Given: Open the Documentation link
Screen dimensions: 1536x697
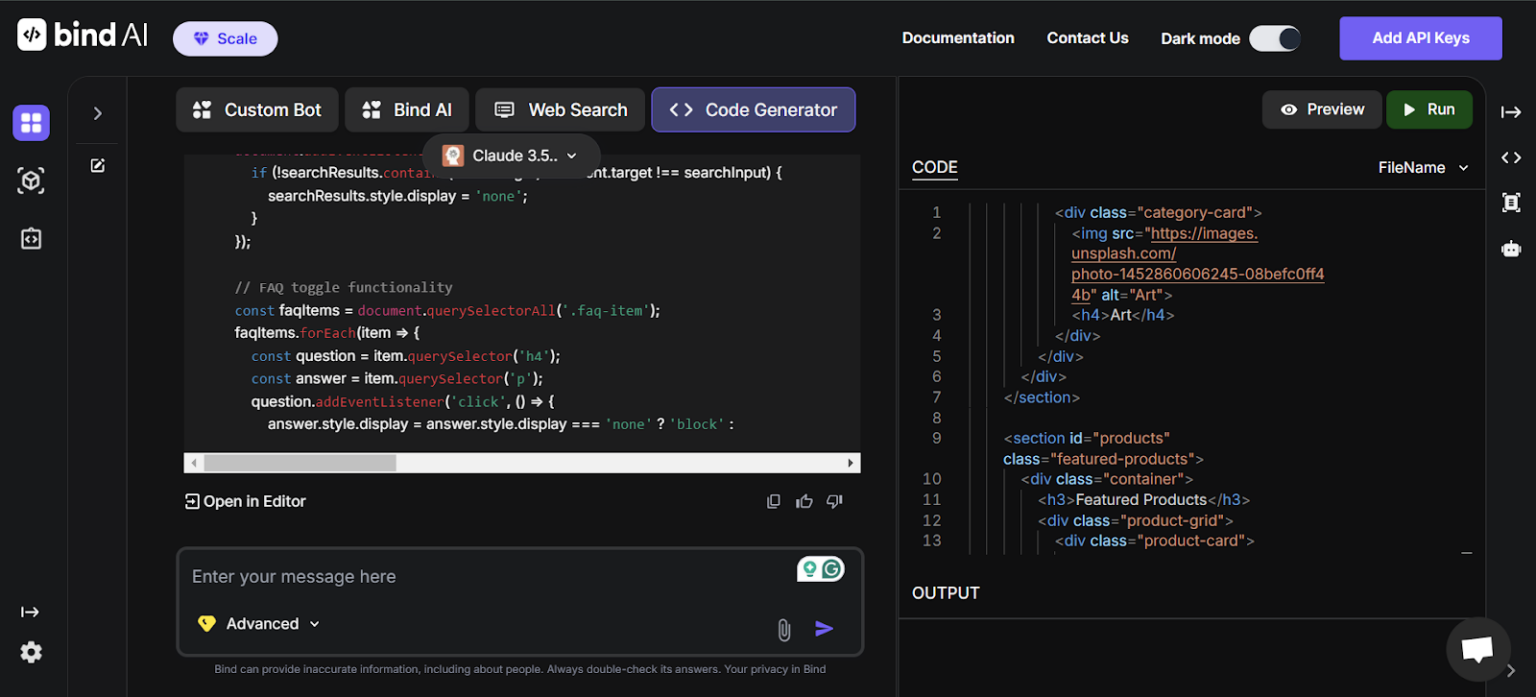Looking at the screenshot, I should point(958,38).
